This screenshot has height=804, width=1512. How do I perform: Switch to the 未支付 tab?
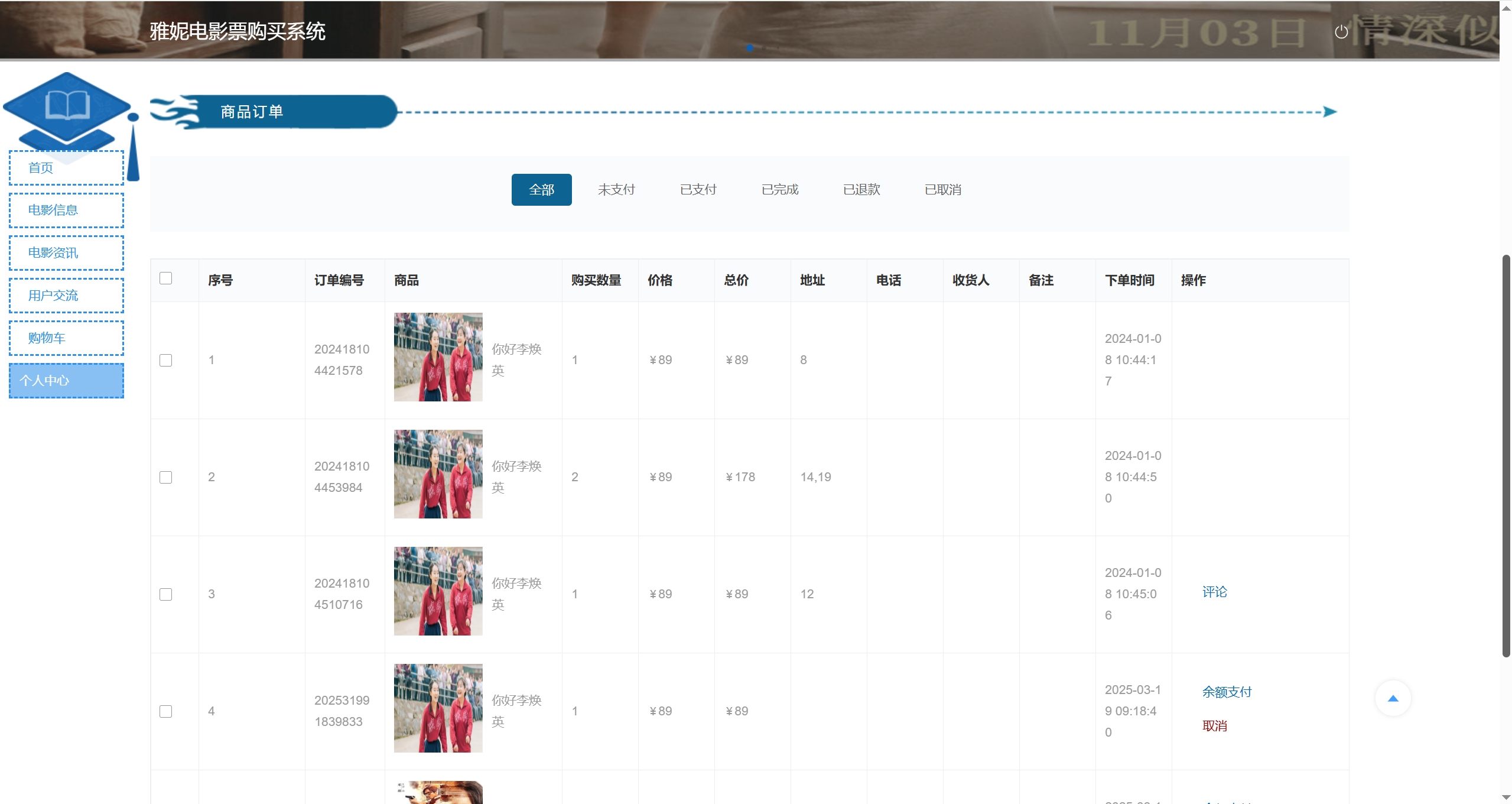(616, 190)
